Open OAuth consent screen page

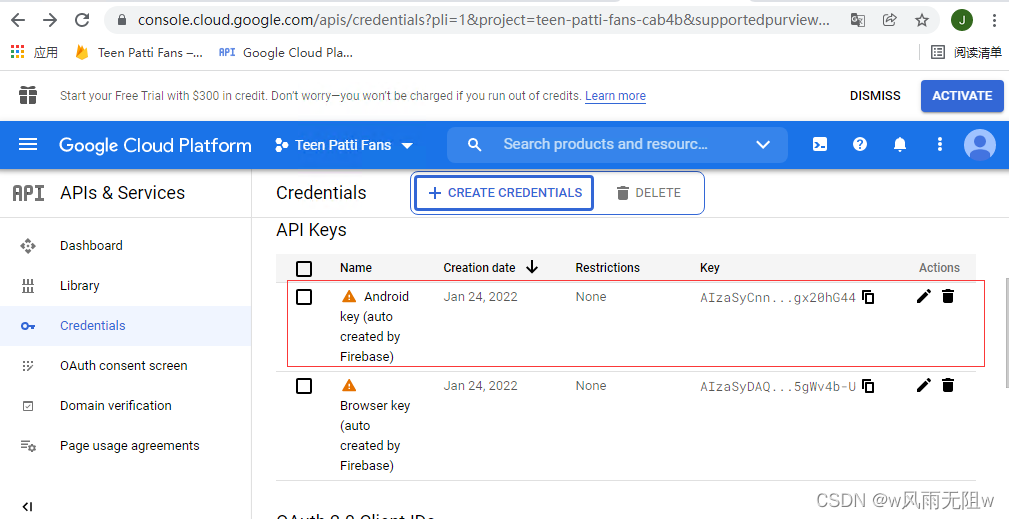point(123,366)
